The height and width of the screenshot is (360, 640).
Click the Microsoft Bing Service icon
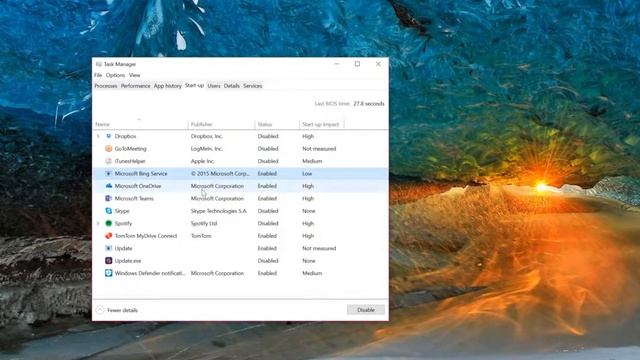pyautogui.click(x=109, y=173)
